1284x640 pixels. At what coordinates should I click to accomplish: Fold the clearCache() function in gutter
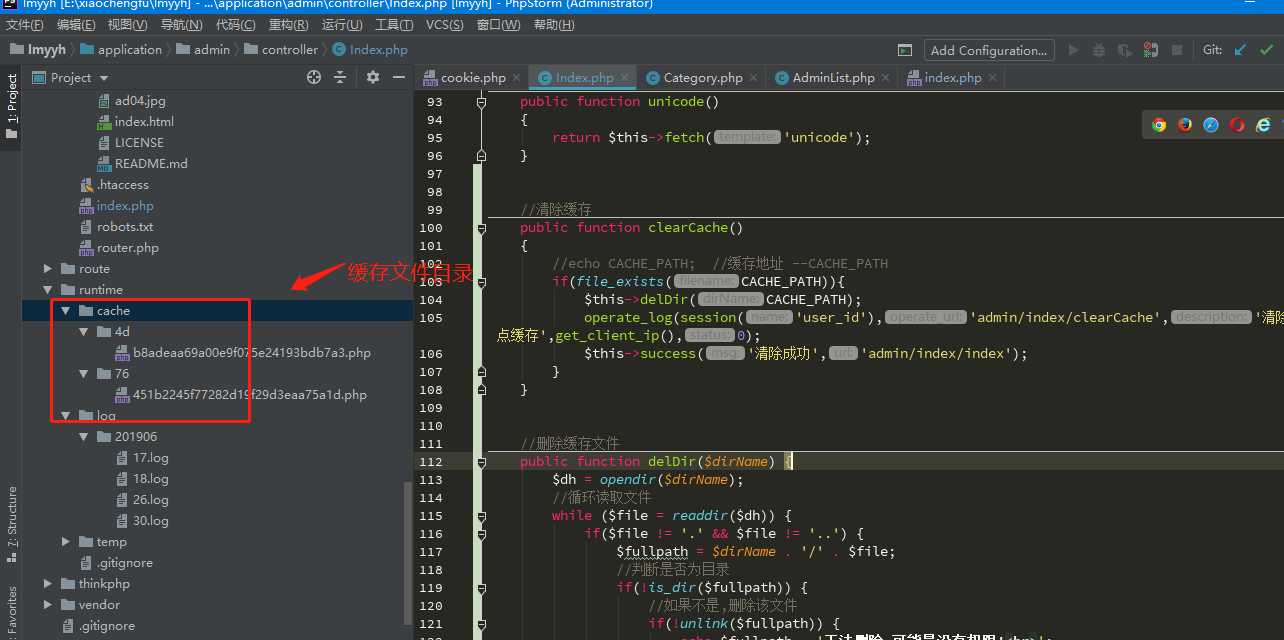point(481,228)
